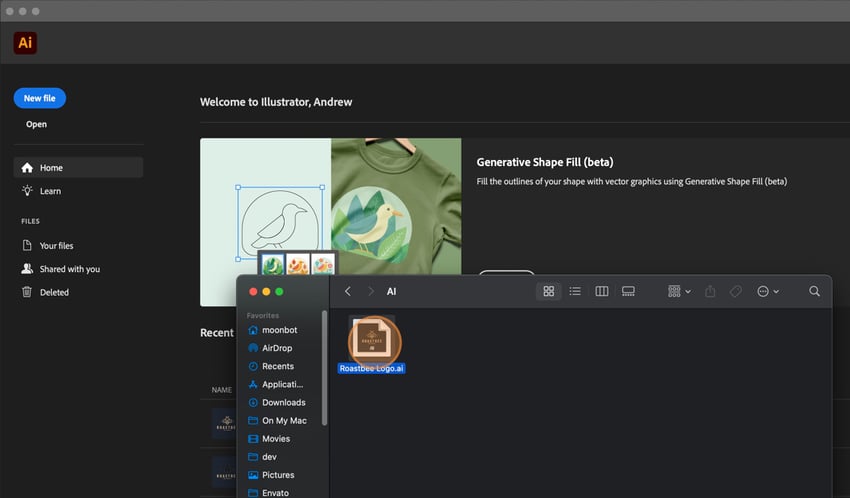Open the Finder more actions dropdown

tap(768, 292)
